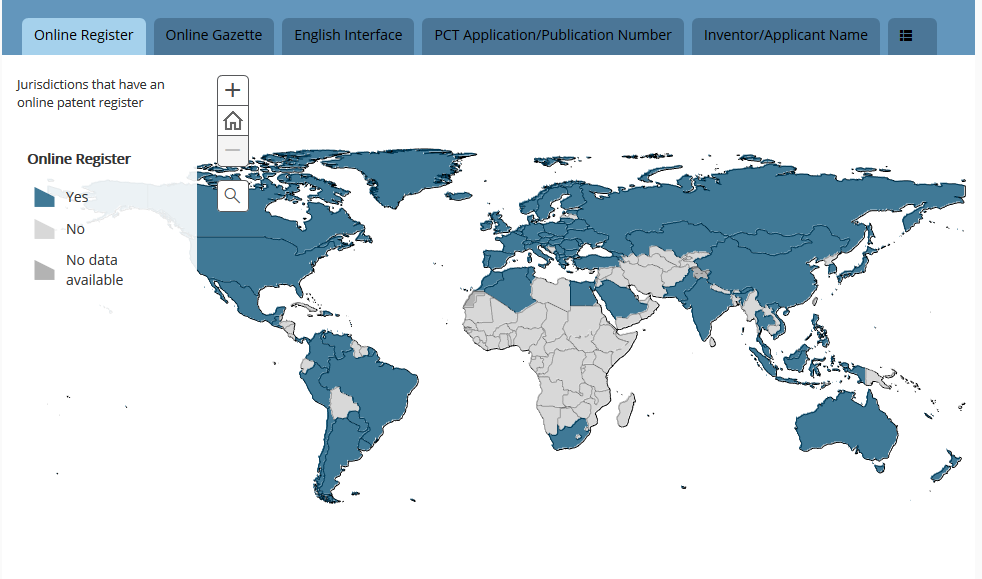Screen dimensions: 982x579
Task: Open the Inventor/Applicant Name tab
Action: point(785,34)
